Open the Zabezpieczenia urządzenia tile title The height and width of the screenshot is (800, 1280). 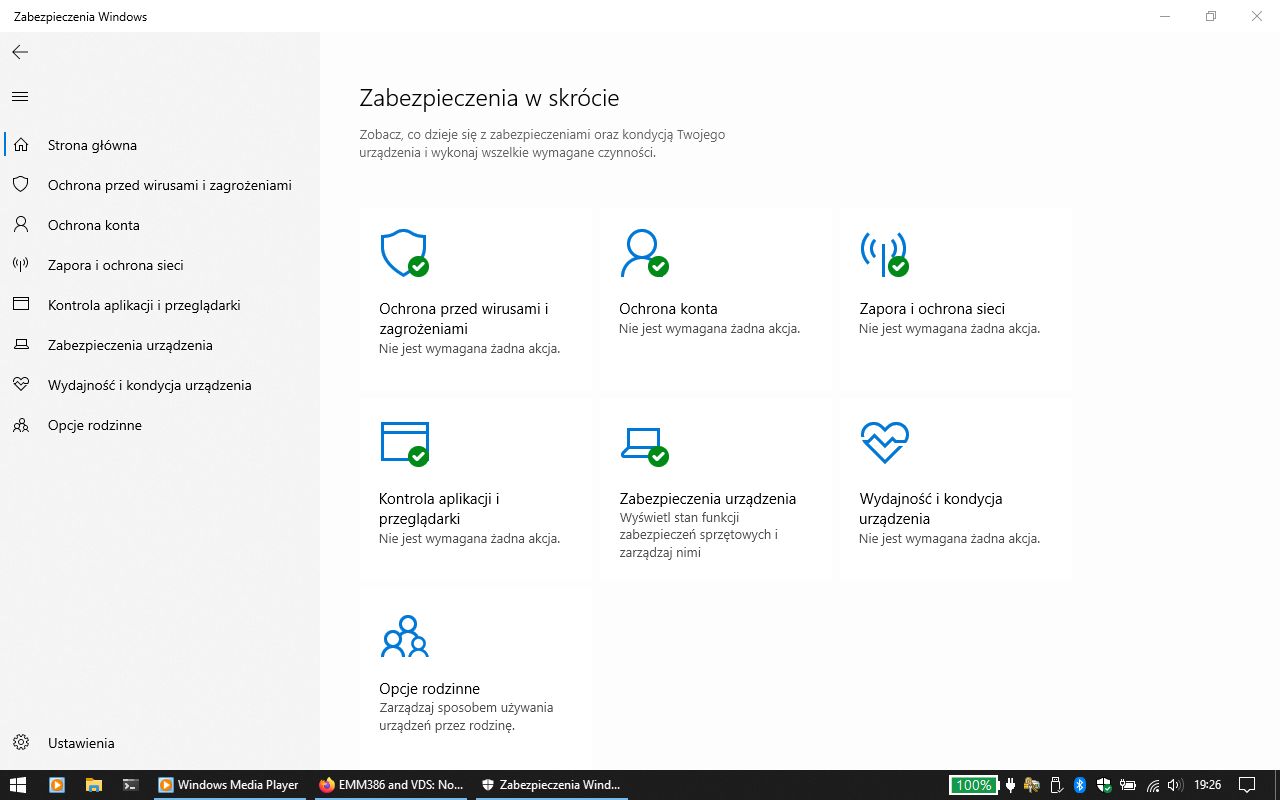[708, 499]
